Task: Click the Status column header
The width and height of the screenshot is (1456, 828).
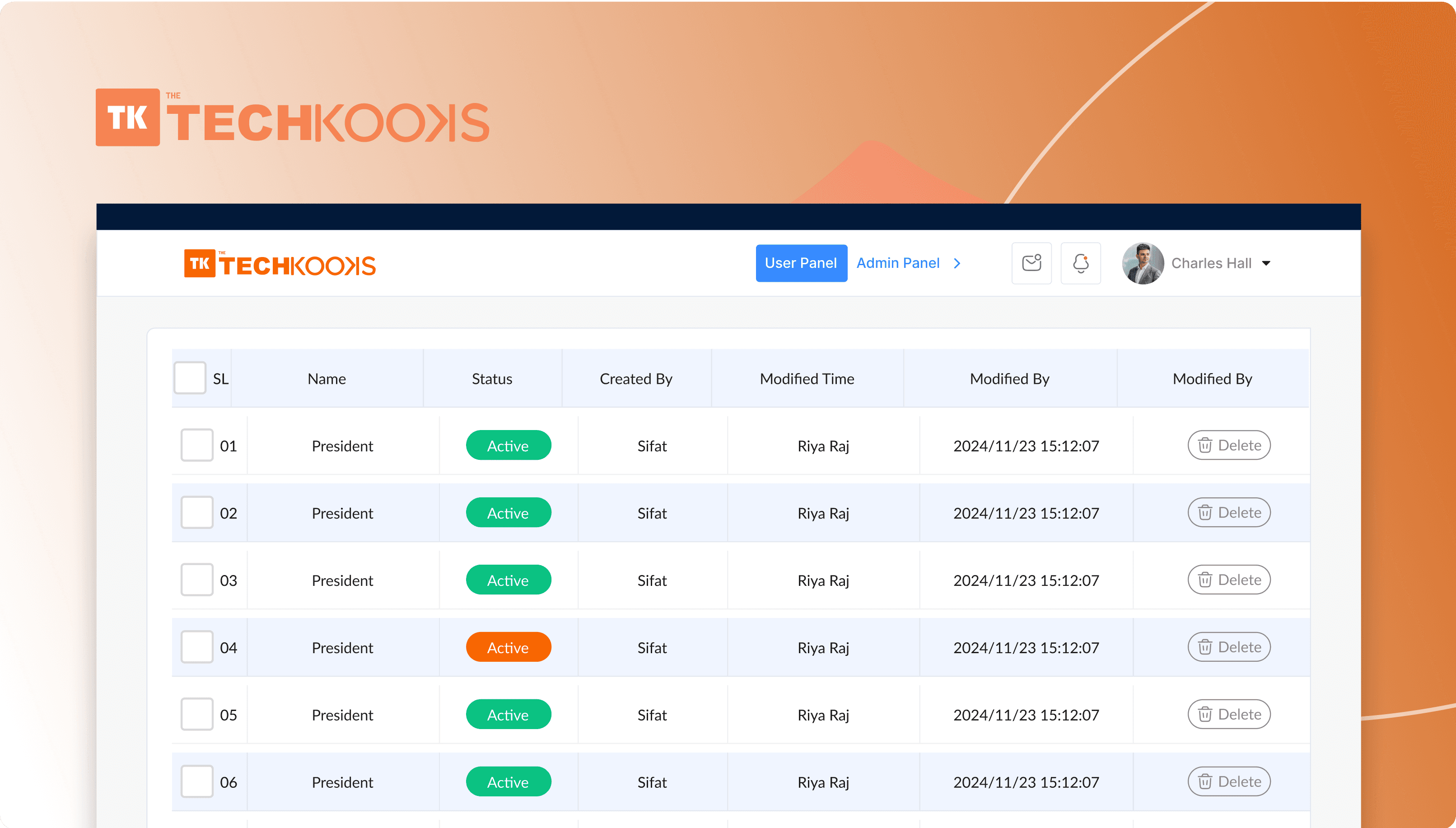Action: (492, 379)
